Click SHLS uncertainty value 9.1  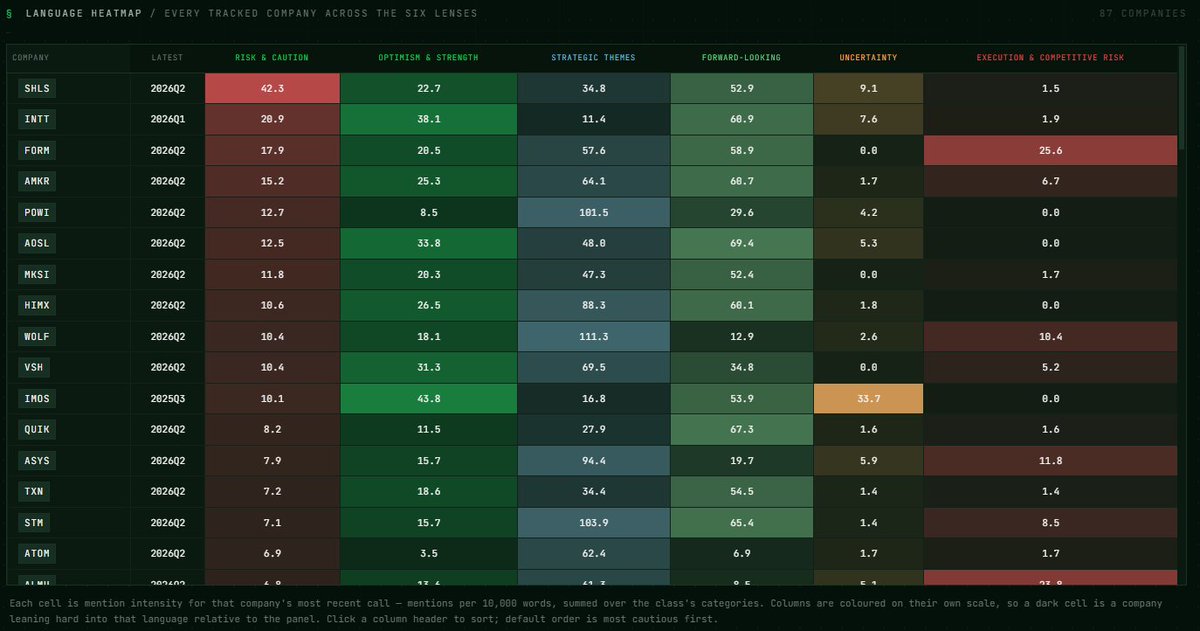[x=868, y=89]
